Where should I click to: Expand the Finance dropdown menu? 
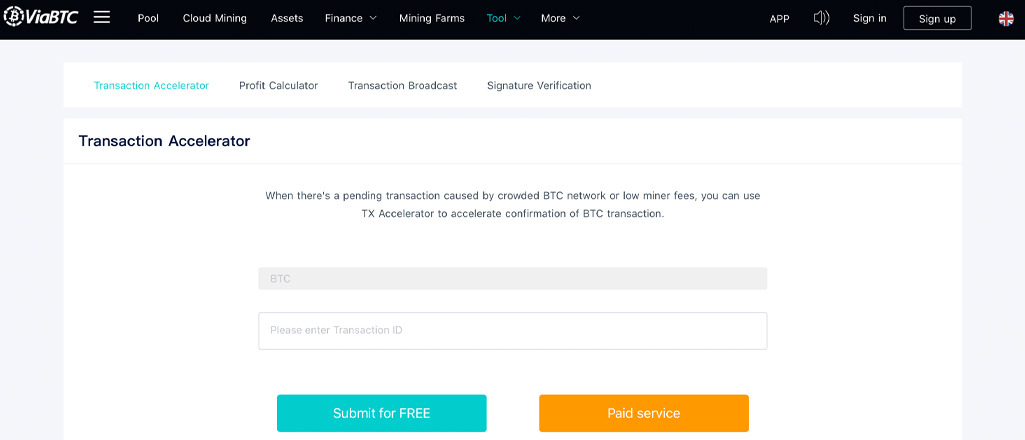pyautogui.click(x=350, y=18)
